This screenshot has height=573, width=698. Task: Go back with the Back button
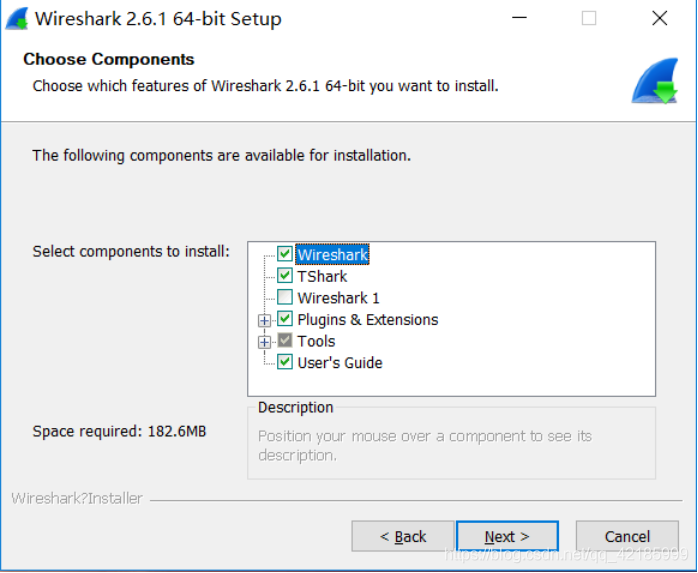click(x=402, y=537)
